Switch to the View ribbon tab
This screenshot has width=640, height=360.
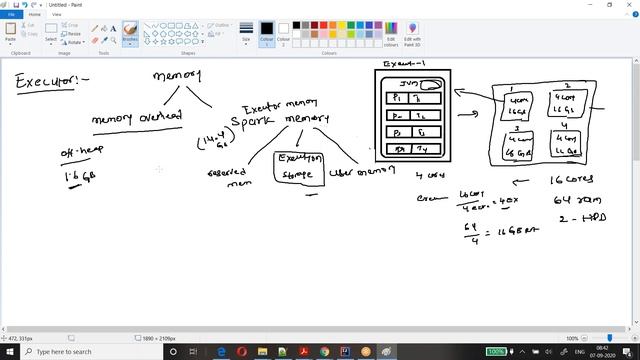(x=56, y=14)
